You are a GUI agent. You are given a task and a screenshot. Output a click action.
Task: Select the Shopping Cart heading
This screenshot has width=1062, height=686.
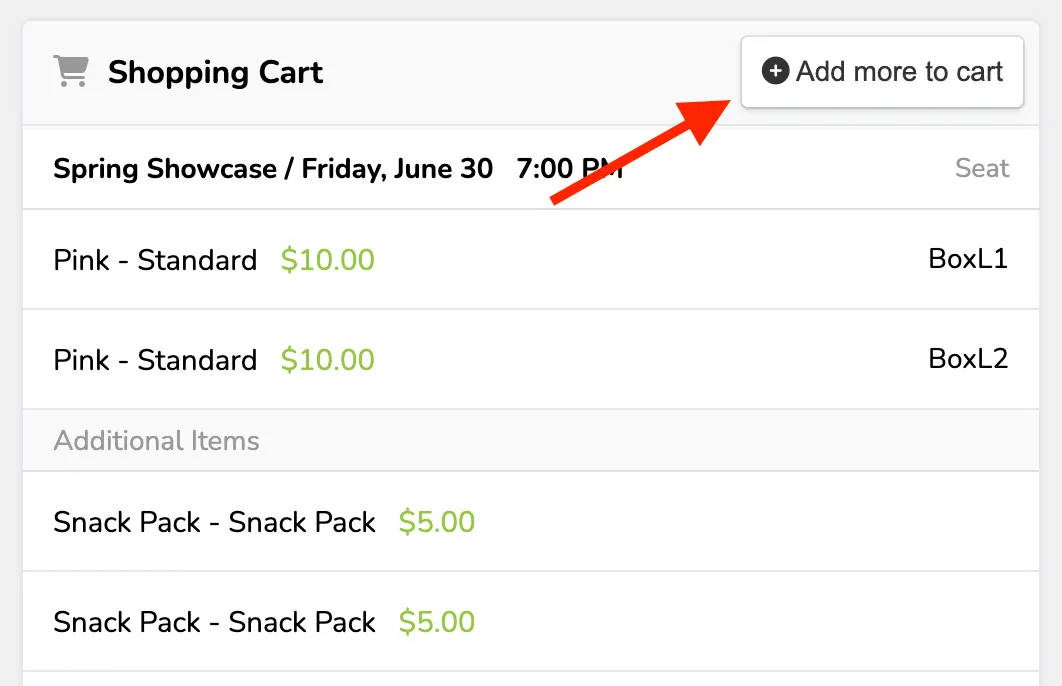click(215, 72)
